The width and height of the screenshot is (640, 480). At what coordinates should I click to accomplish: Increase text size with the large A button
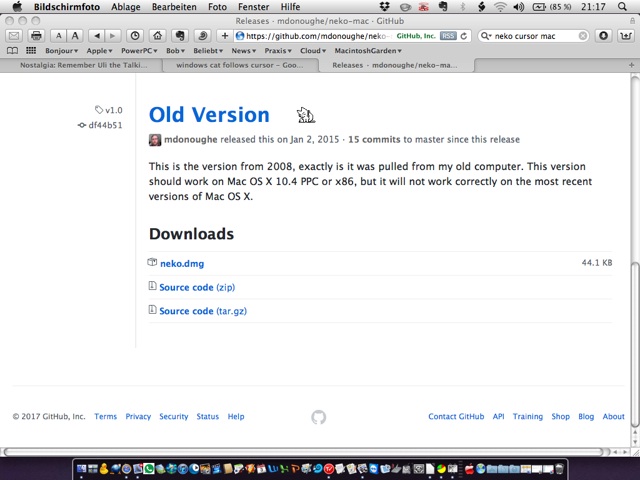click(x=75, y=36)
